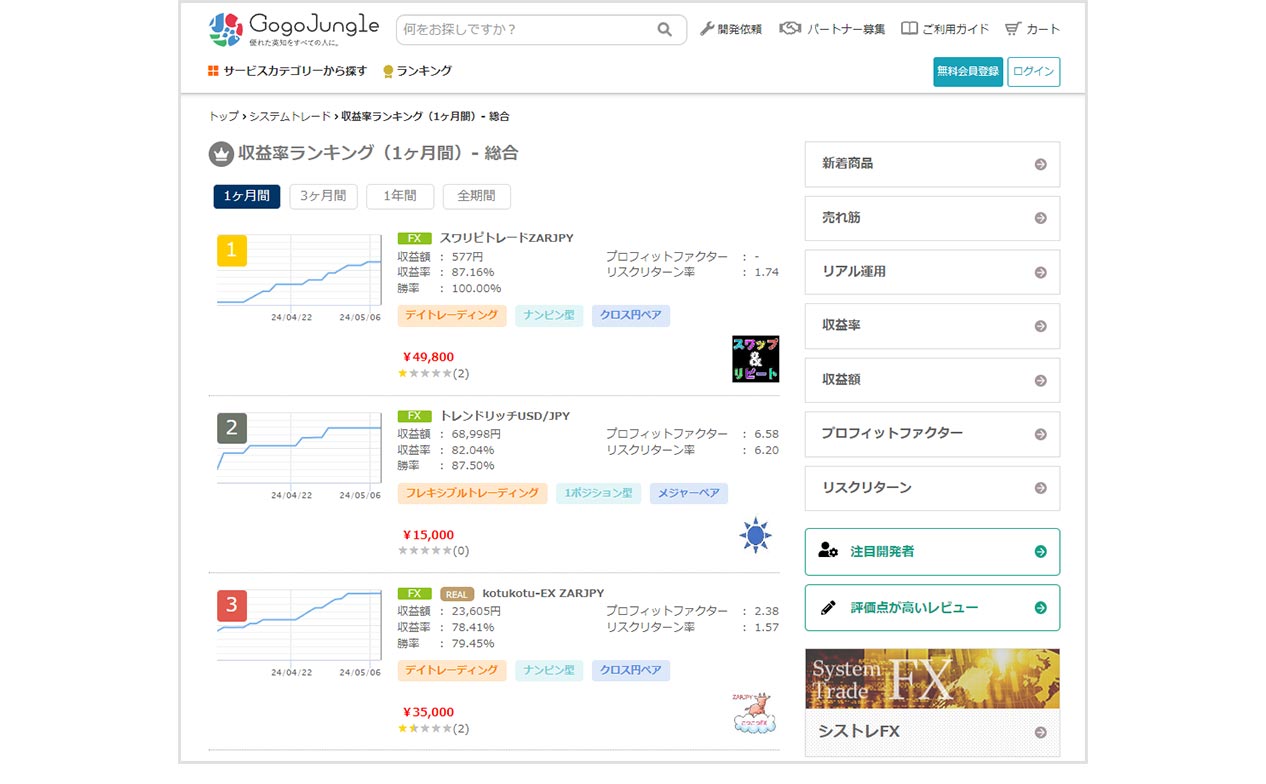Click FX badge on スワリピトレードZARJPY
Viewport: 1266px width, 784px height.
[414, 239]
